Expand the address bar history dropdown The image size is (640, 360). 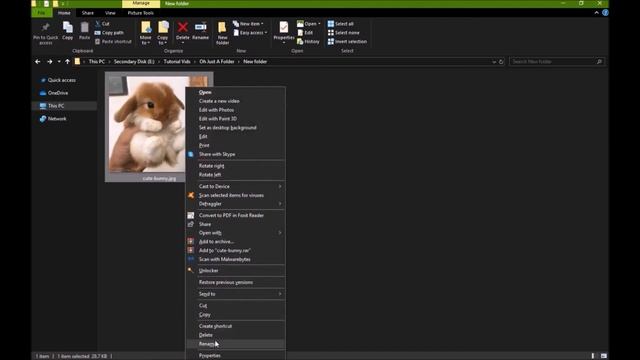coord(494,62)
